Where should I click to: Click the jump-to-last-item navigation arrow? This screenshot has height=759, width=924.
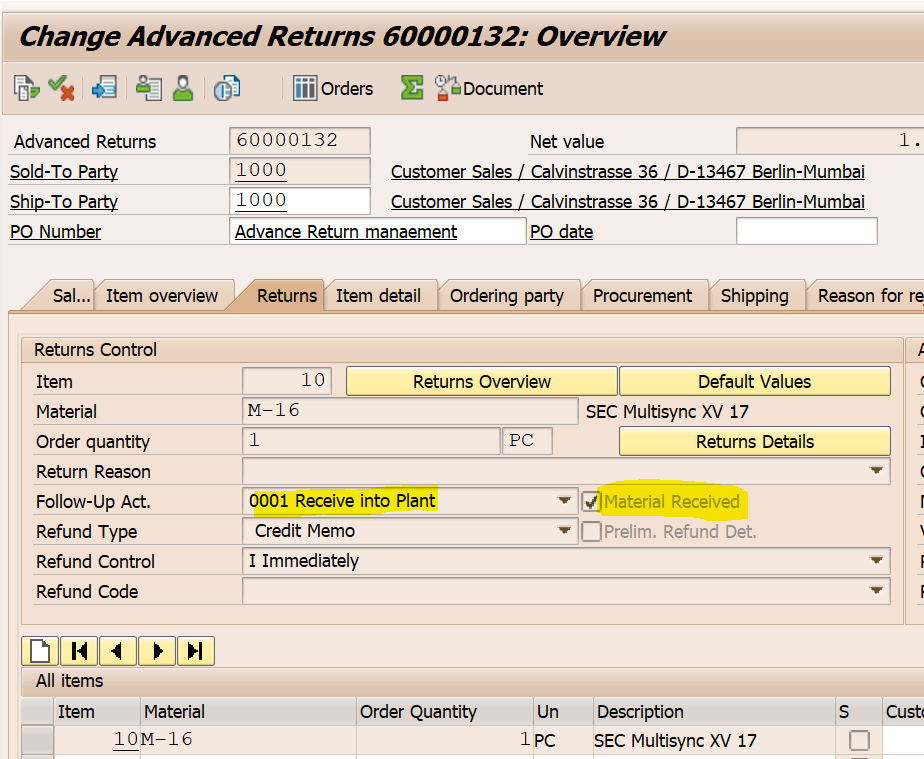(x=195, y=651)
